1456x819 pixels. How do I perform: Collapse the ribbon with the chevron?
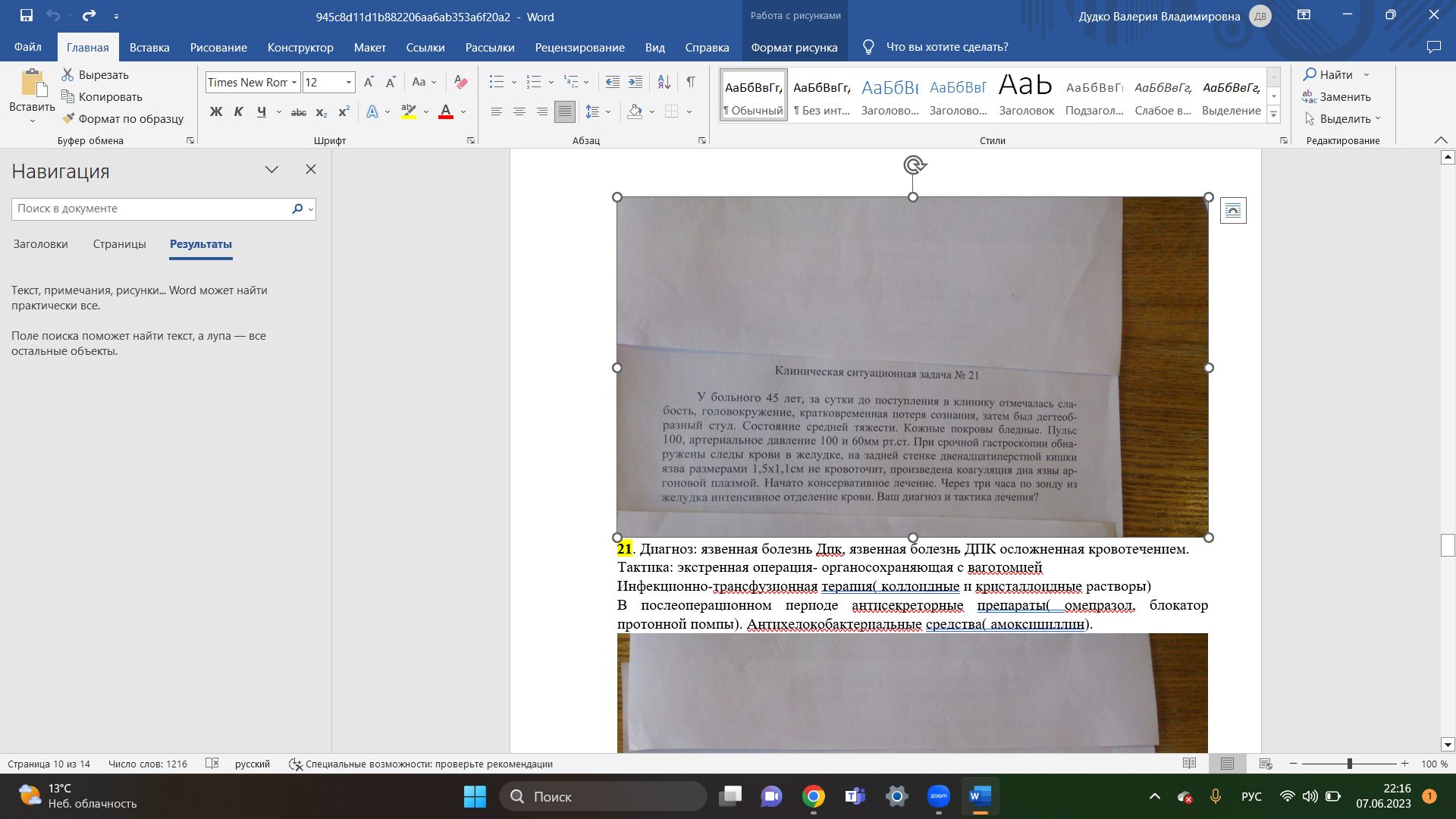pyautogui.click(x=1441, y=140)
